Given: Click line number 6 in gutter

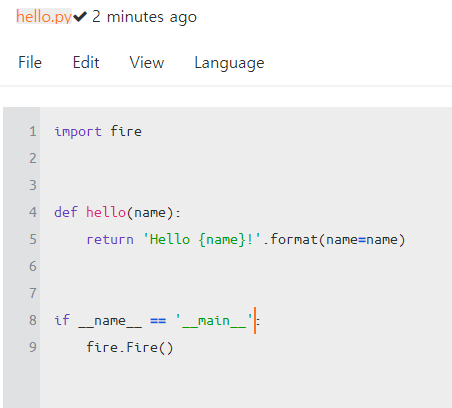Looking at the screenshot, I should (x=33, y=266).
